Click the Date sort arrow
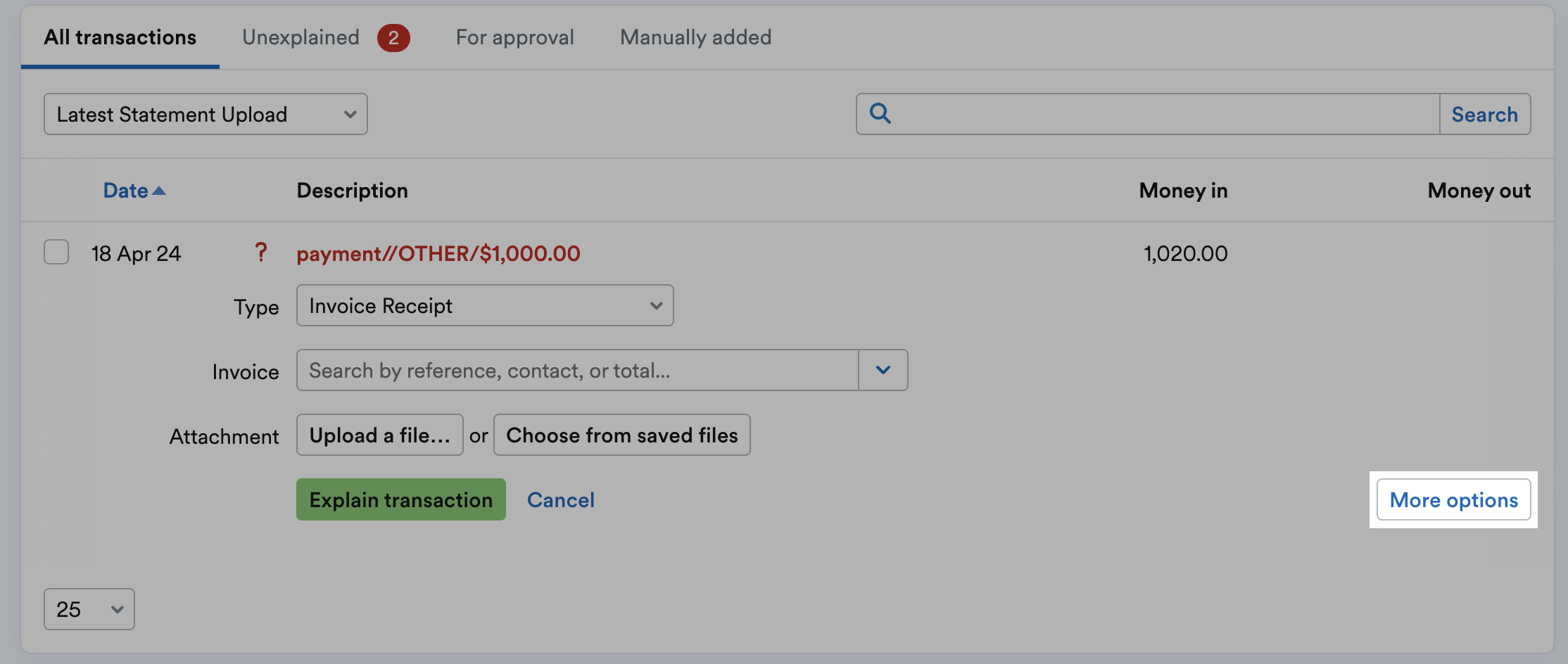Viewport: 1568px width, 664px height. tap(159, 190)
